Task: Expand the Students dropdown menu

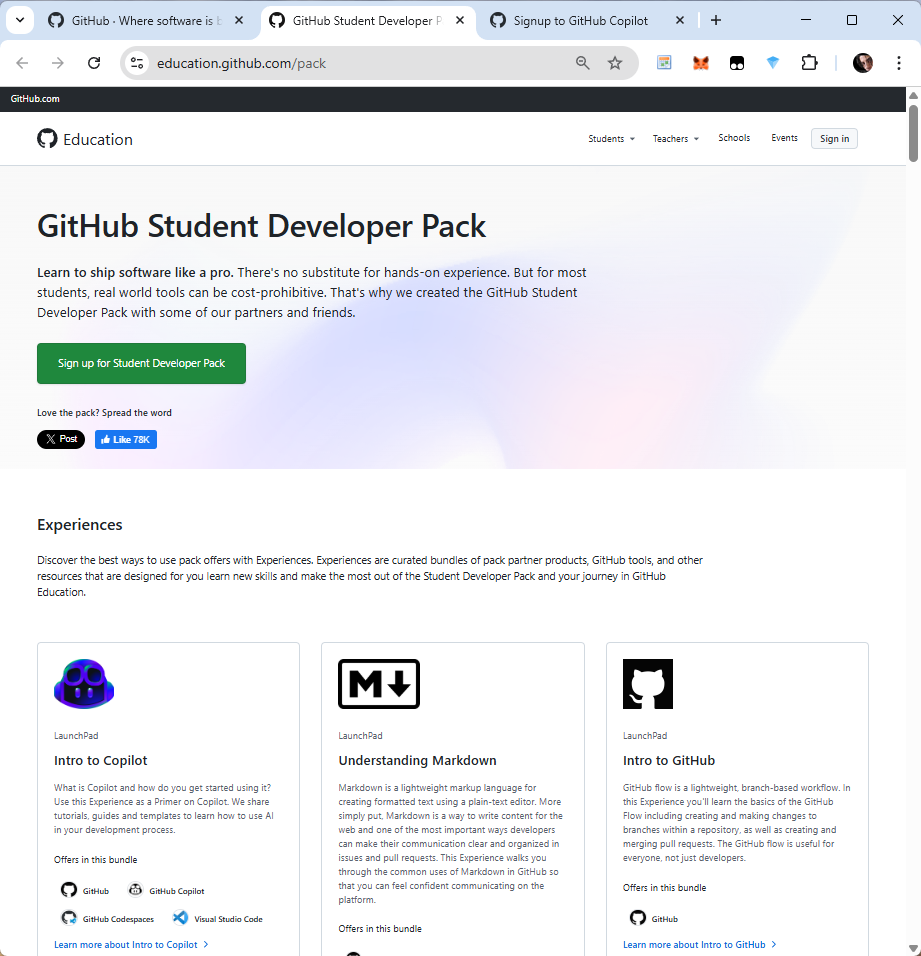Action: [611, 139]
